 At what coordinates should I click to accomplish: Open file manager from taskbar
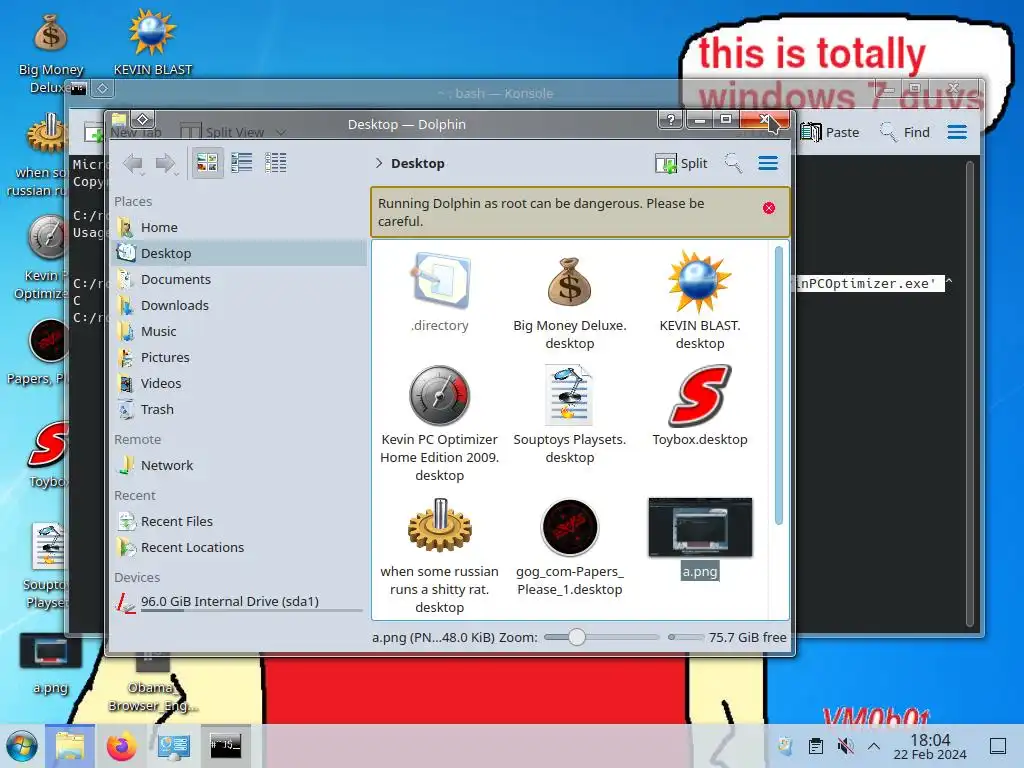pos(70,746)
